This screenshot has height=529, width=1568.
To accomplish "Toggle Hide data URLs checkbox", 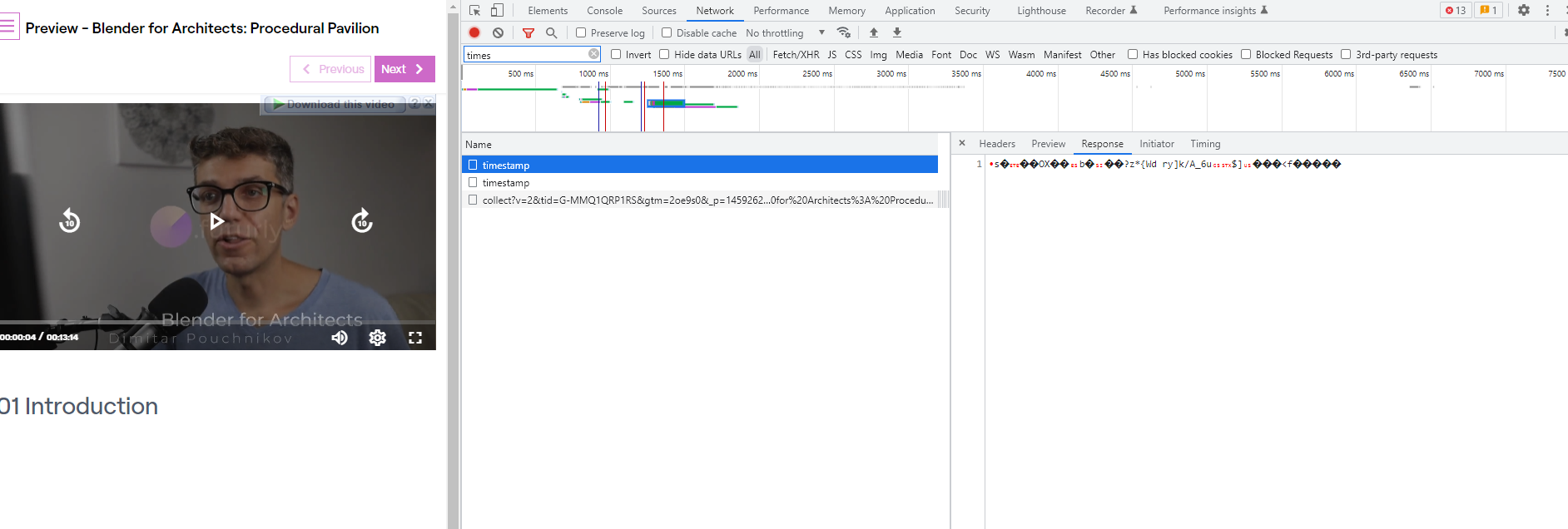I will [x=664, y=54].
